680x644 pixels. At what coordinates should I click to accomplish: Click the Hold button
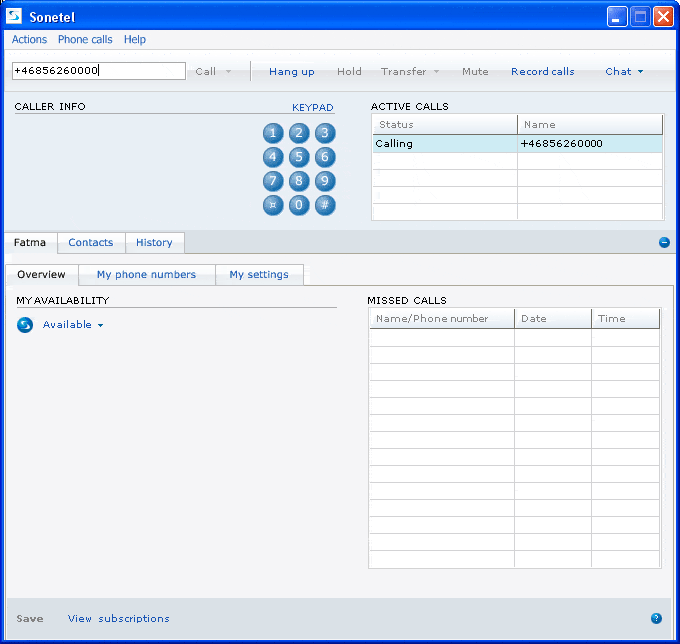[x=349, y=72]
